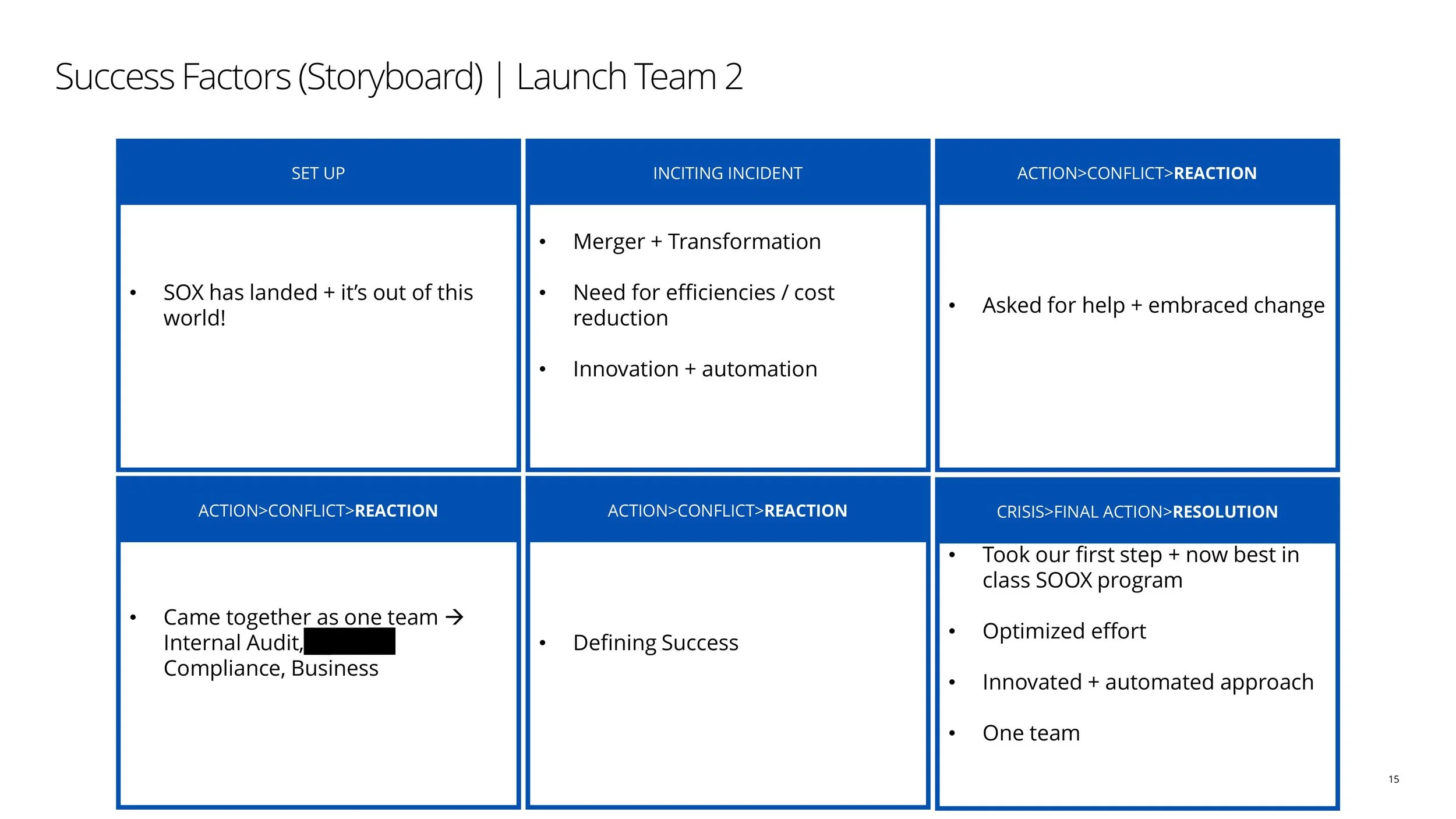The image size is (1456, 819).
Task: Select Took our first step bullet text
Action: (1140, 567)
